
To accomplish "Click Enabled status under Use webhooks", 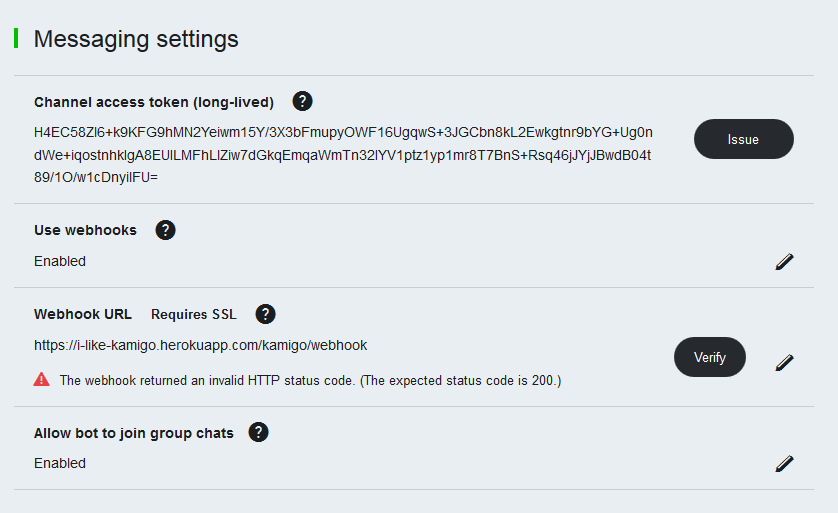I will [60, 261].
